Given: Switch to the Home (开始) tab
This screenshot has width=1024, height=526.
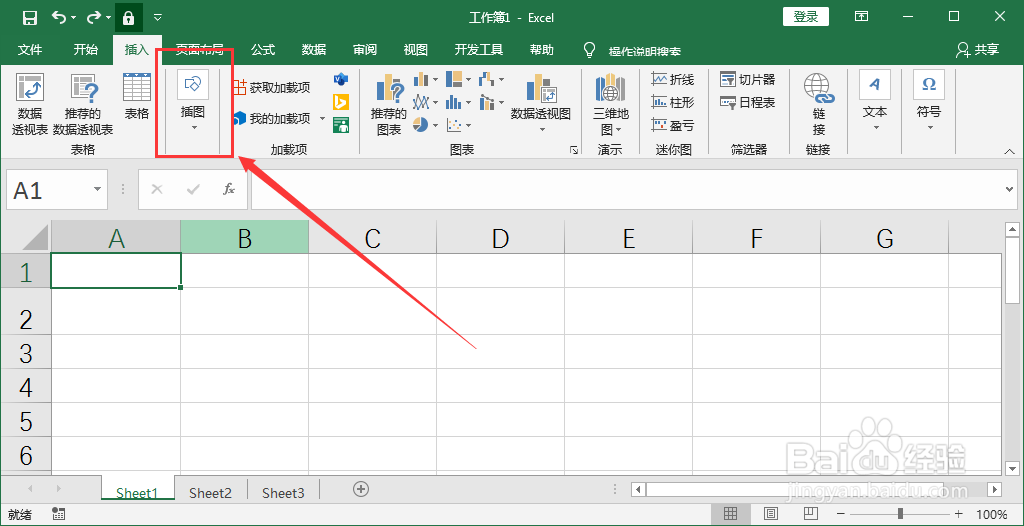Looking at the screenshot, I should 86,50.
